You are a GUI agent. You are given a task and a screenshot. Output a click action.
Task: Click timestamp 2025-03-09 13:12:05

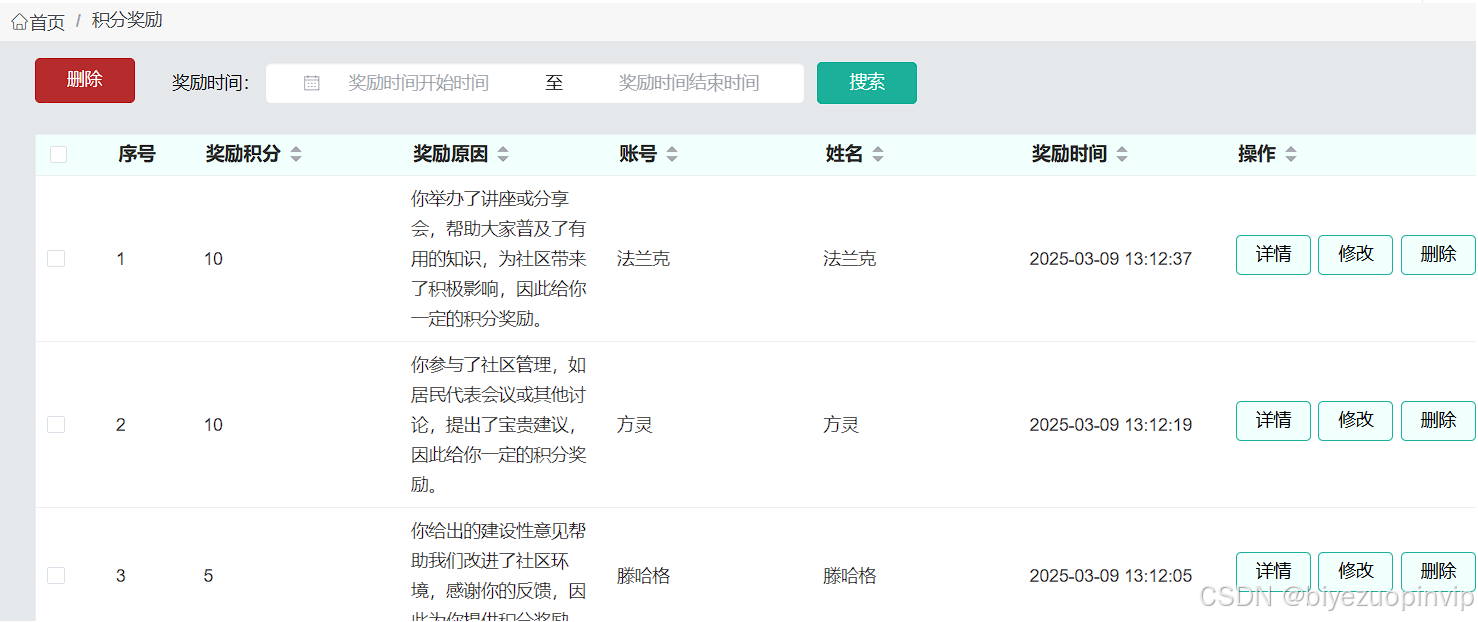[x=1111, y=576]
